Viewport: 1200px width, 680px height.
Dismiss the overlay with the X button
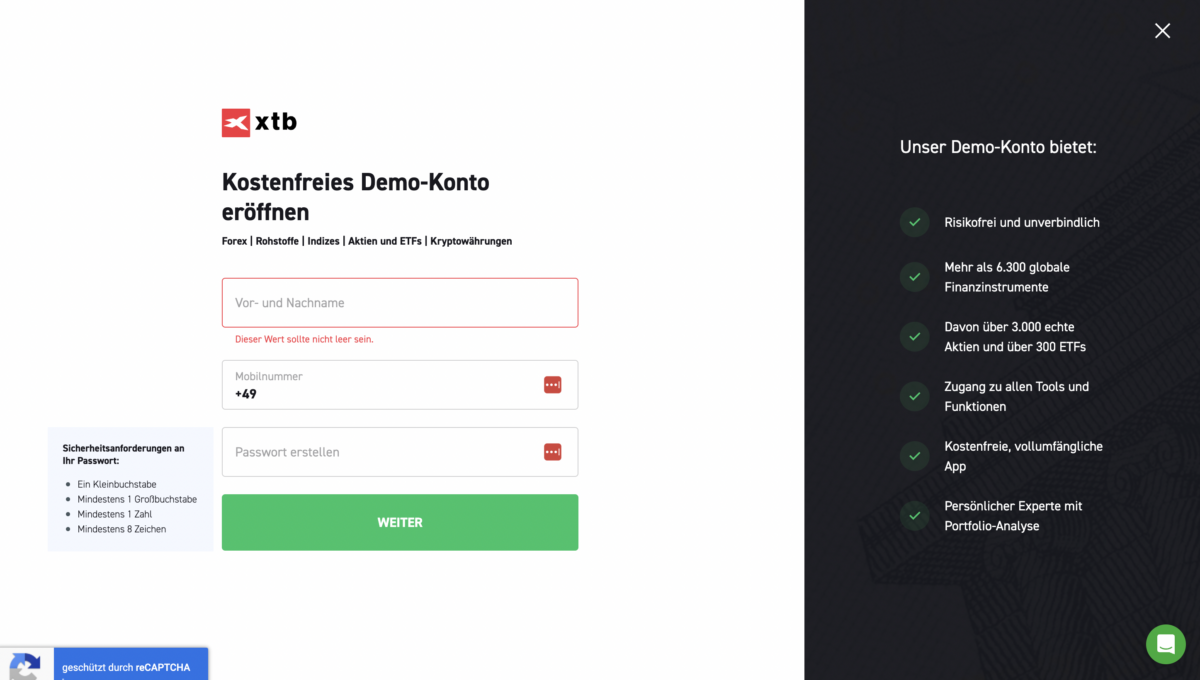coord(1162,31)
